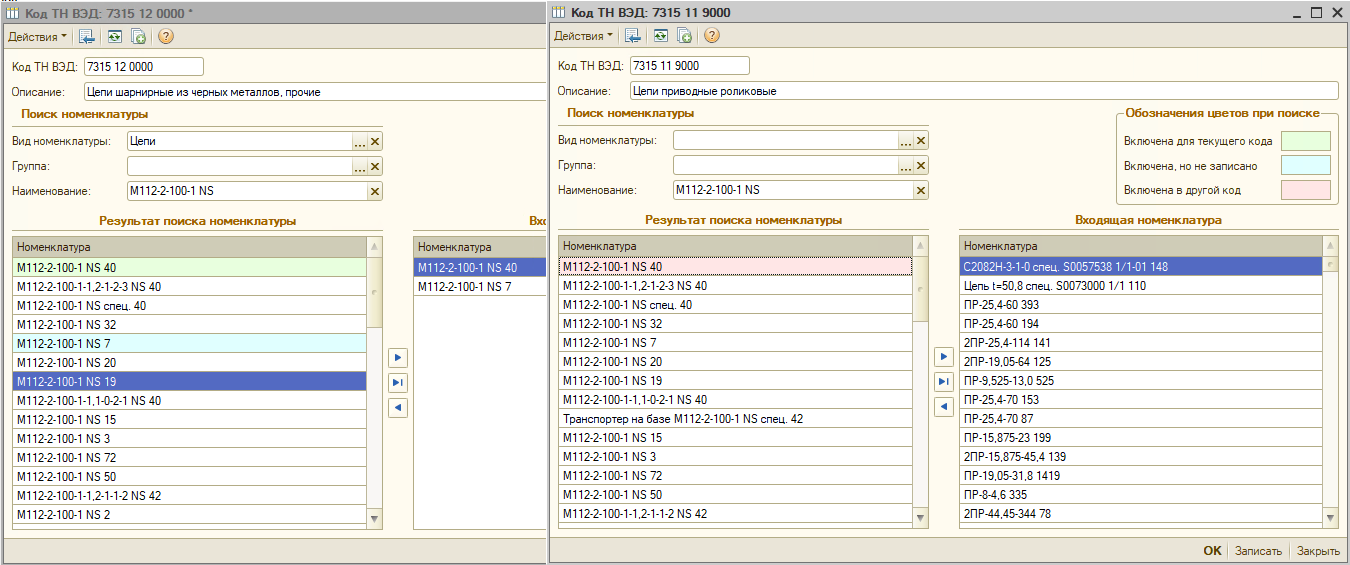Open Действия menu in 7315 12 0000 window

point(38,36)
